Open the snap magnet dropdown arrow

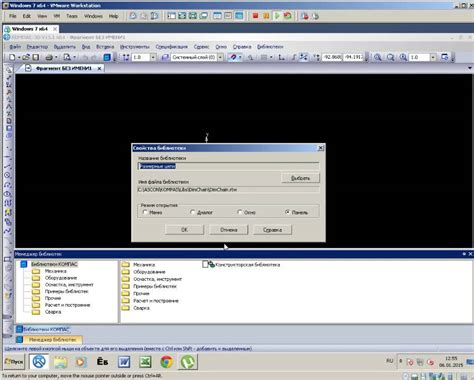tap(240, 57)
